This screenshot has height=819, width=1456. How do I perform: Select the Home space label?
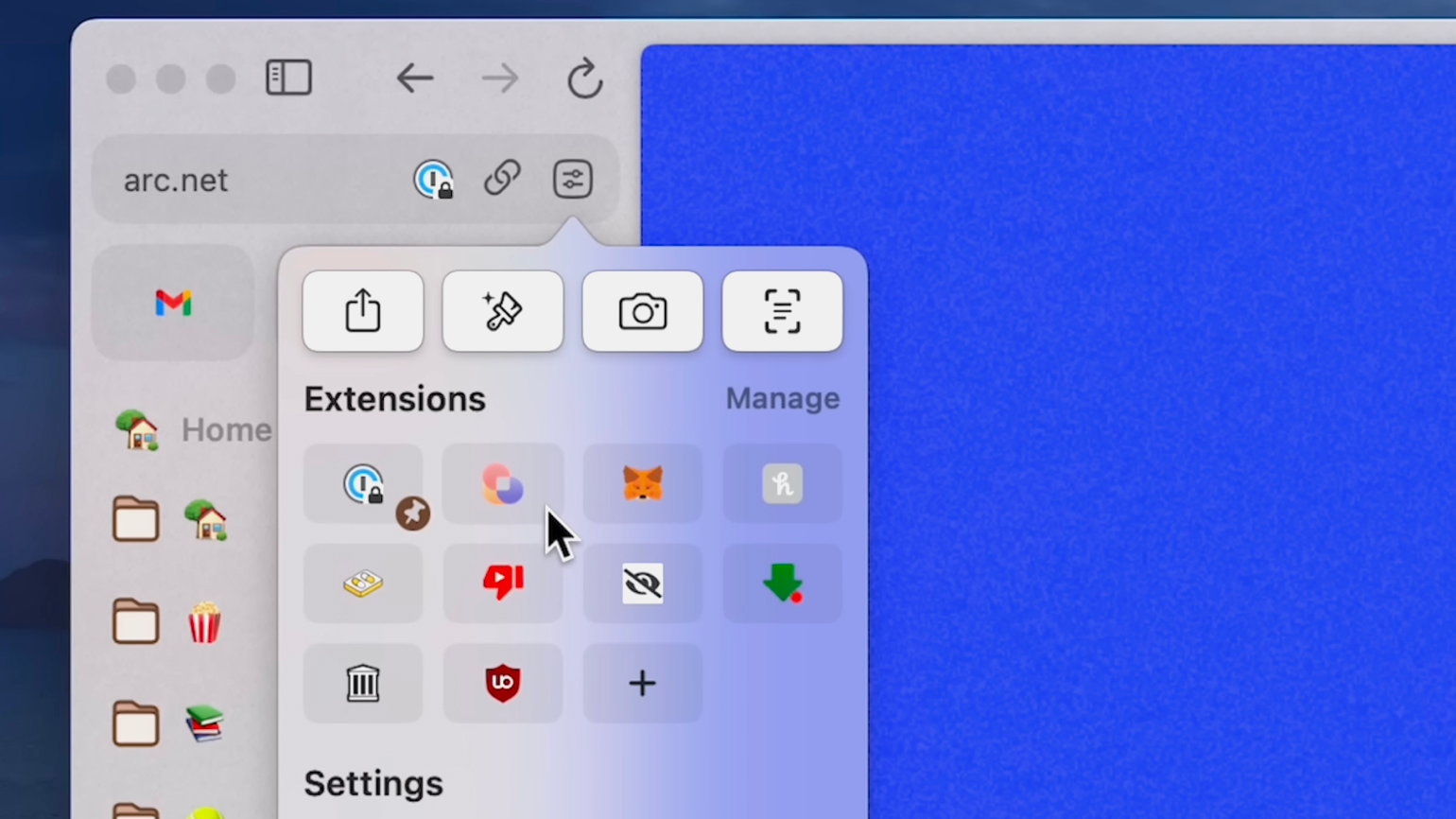tap(226, 429)
